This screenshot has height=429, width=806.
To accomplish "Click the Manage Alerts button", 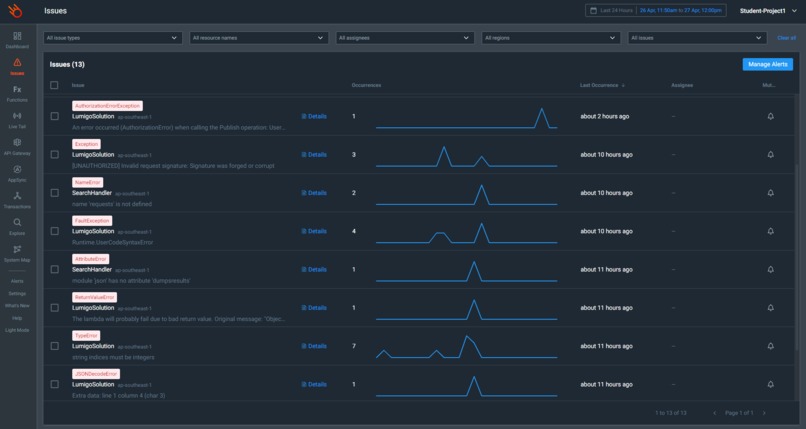I will 767,64.
